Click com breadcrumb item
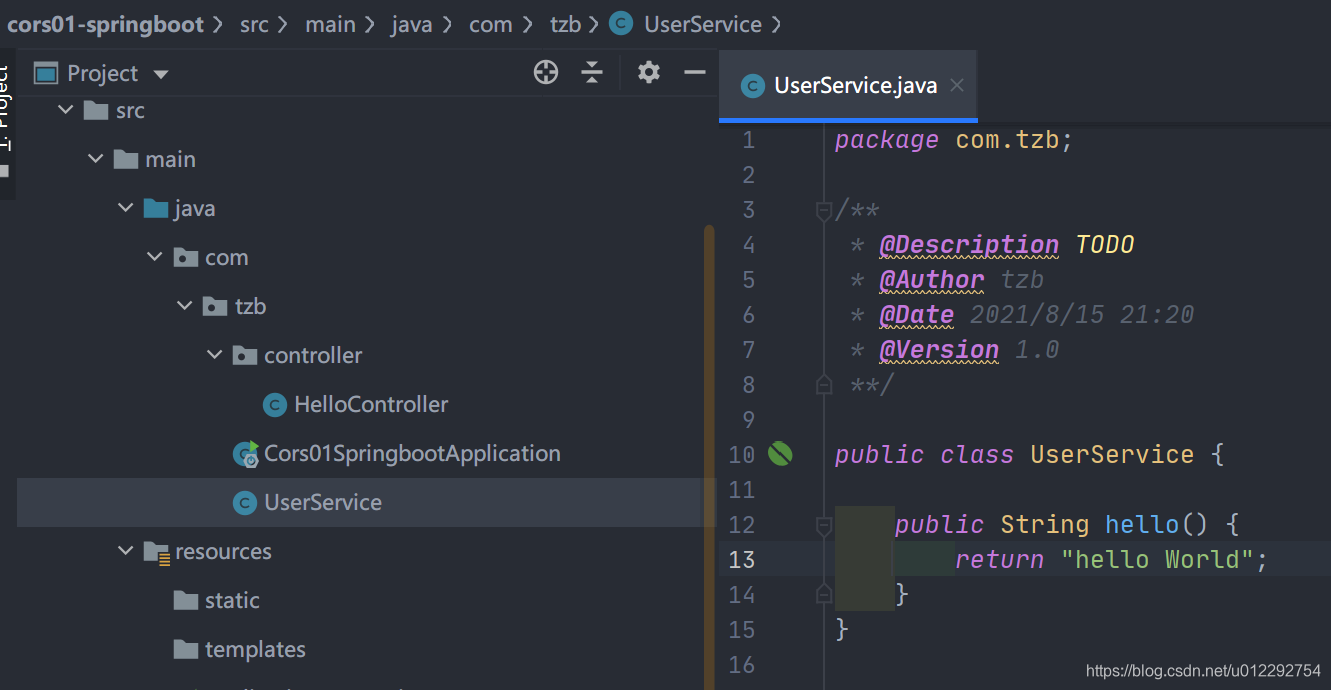1331x690 pixels. 491,24
